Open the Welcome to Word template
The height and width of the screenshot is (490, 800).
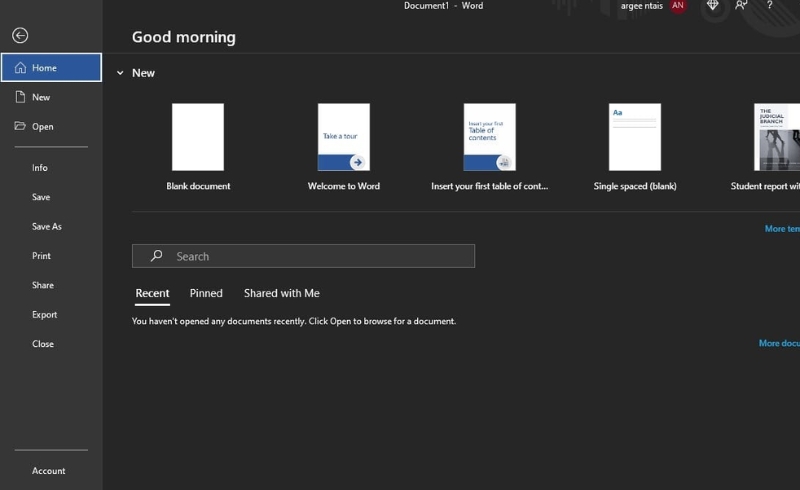[x=344, y=137]
